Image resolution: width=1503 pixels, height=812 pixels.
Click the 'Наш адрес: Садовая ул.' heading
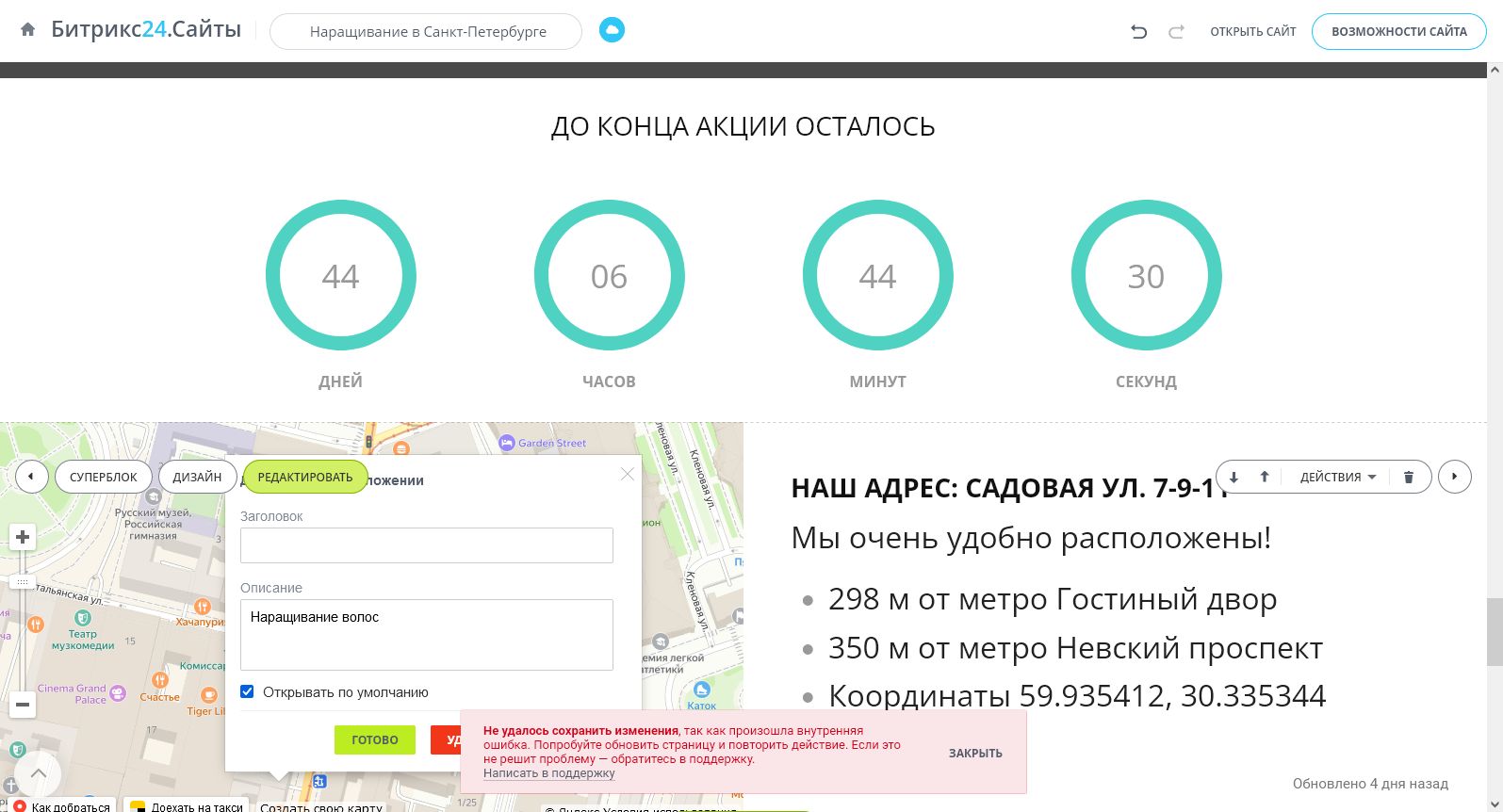pyautogui.click(x=1010, y=488)
